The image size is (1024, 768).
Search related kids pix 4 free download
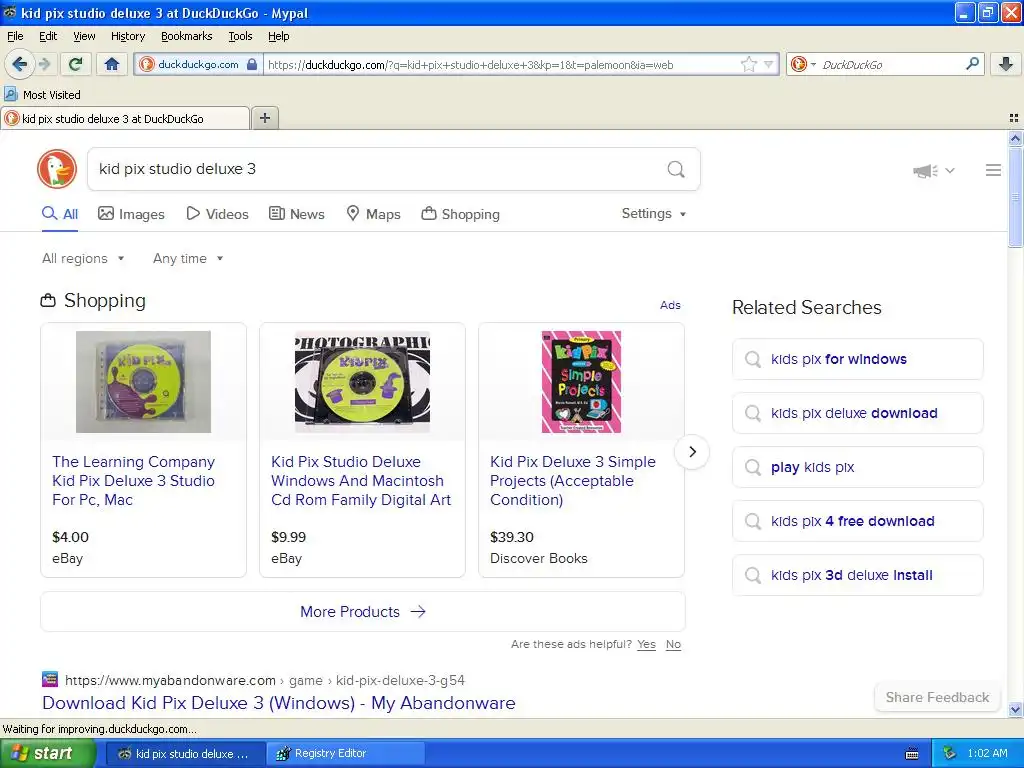tap(857, 520)
